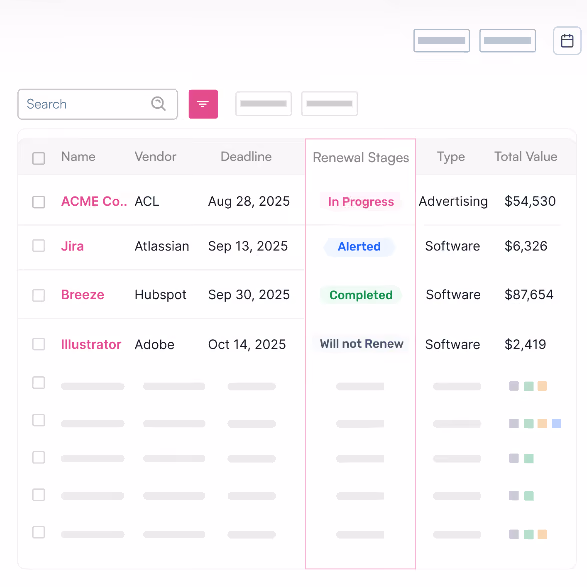Click the $87,654 total value
Viewport: 587px width, 587px height.
[529, 295]
